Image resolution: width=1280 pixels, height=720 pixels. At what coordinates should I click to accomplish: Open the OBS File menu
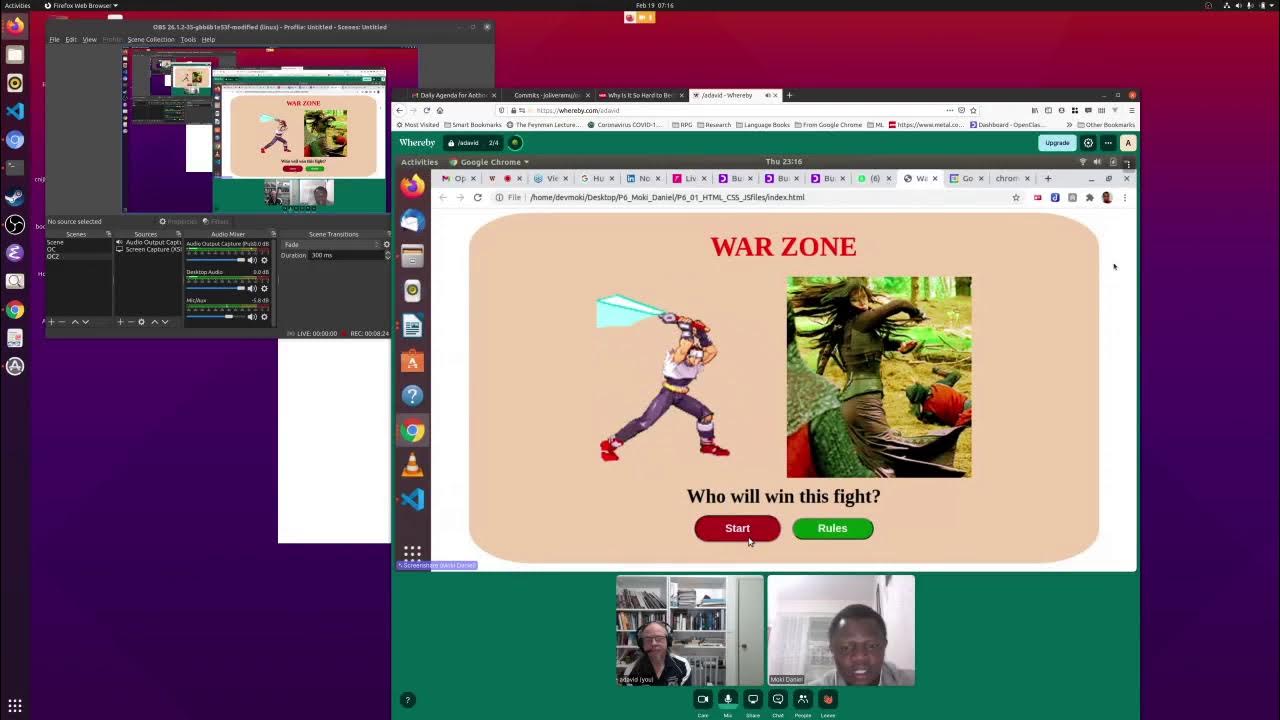pyautogui.click(x=54, y=39)
